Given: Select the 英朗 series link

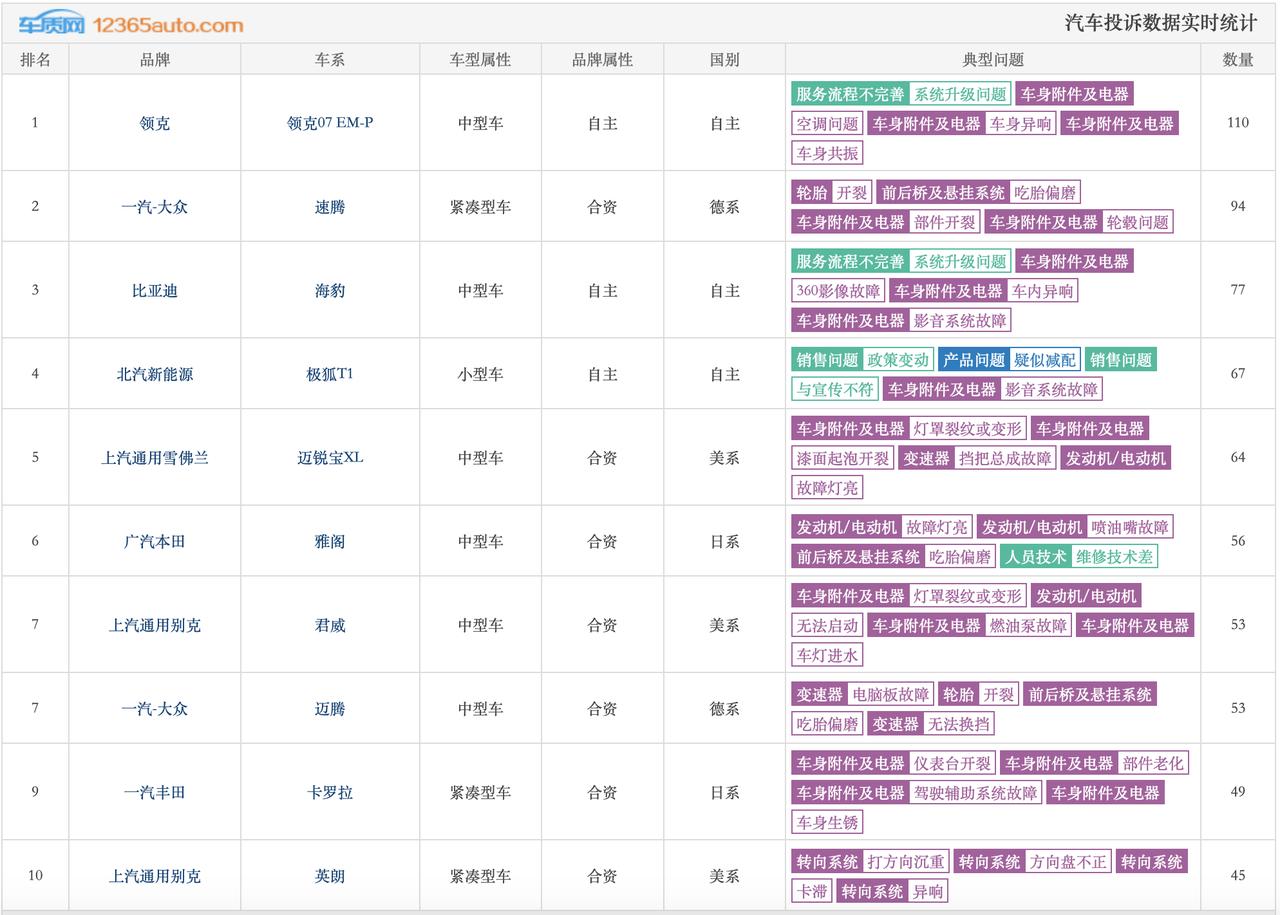Looking at the screenshot, I should click(x=329, y=876).
